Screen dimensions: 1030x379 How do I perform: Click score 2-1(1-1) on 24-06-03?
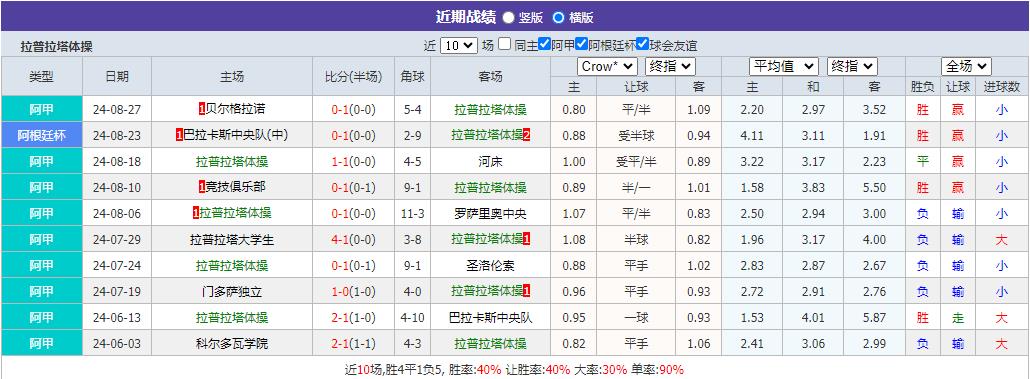(353, 344)
